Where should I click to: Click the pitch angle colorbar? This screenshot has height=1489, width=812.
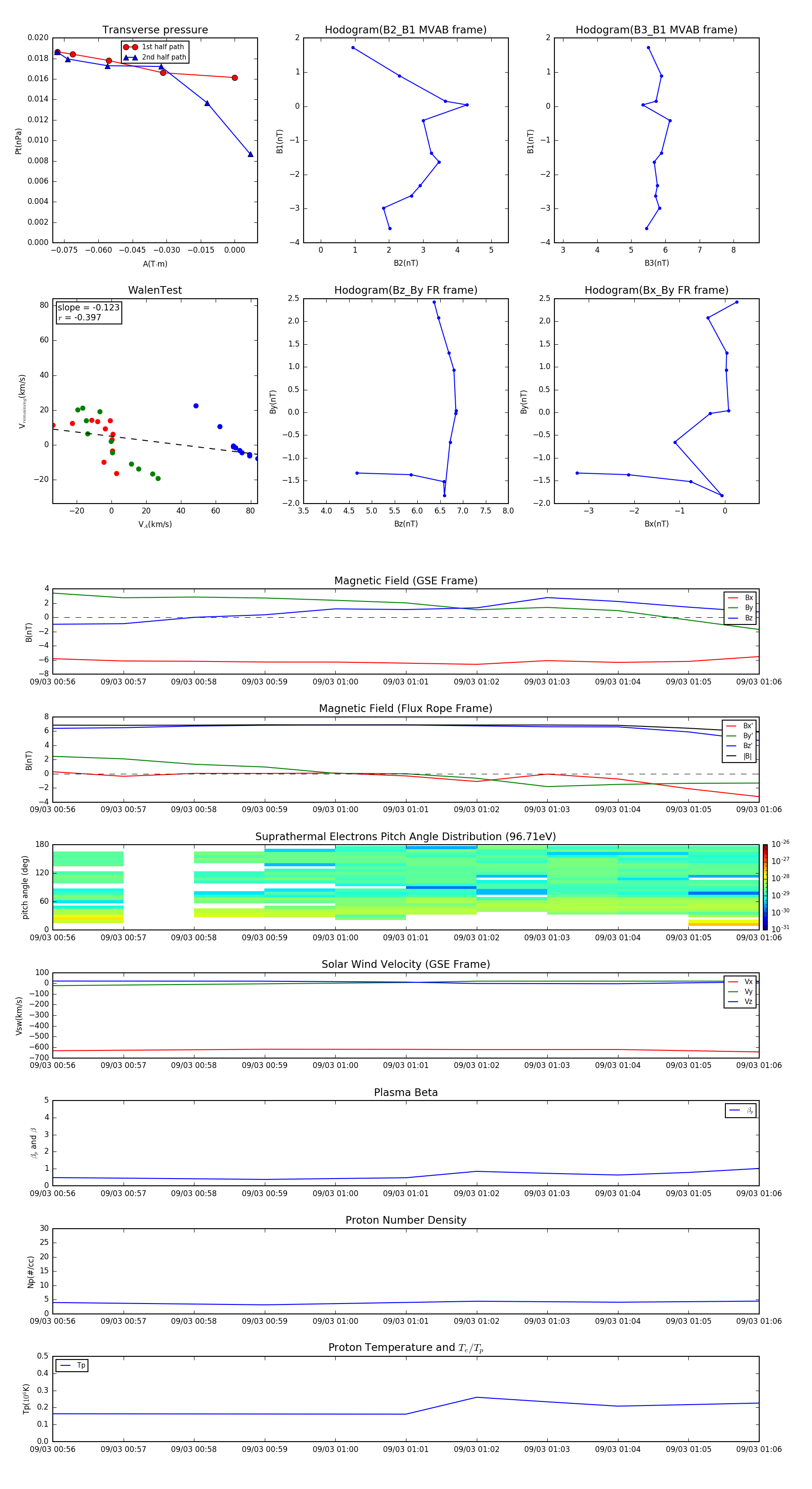[x=765, y=887]
